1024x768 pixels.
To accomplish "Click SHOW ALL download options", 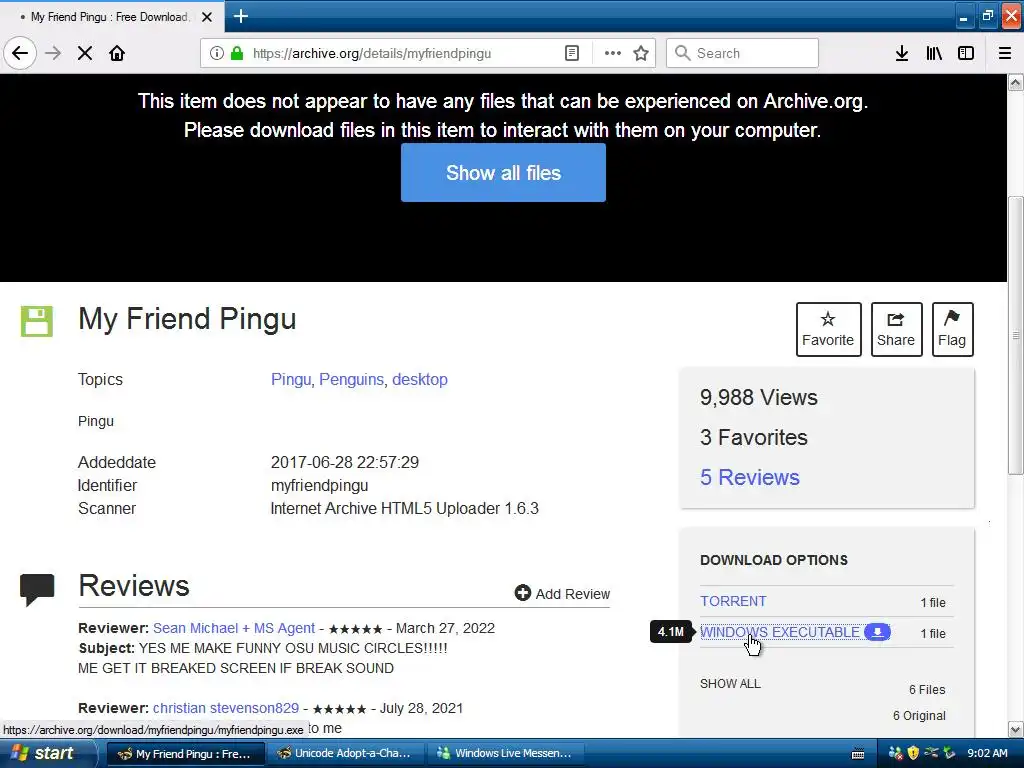I will click(730, 684).
